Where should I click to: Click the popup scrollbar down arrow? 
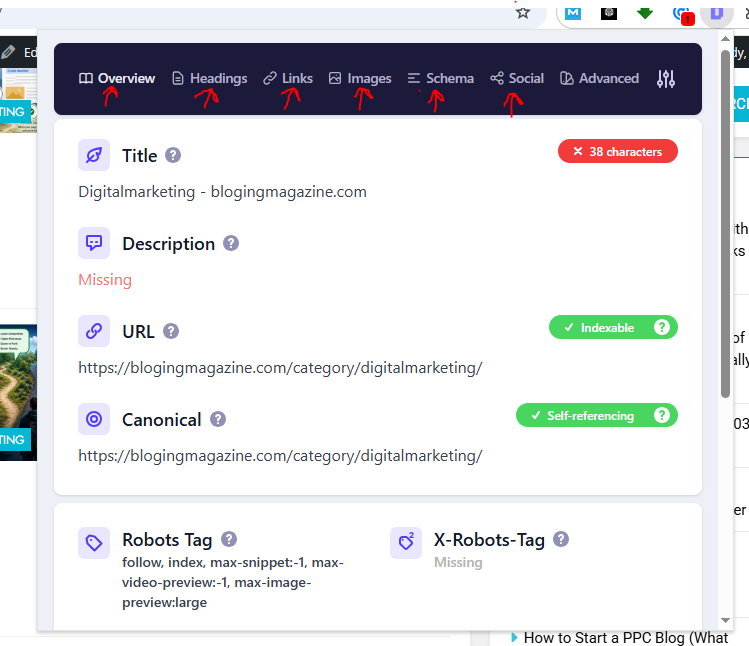point(726,620)
